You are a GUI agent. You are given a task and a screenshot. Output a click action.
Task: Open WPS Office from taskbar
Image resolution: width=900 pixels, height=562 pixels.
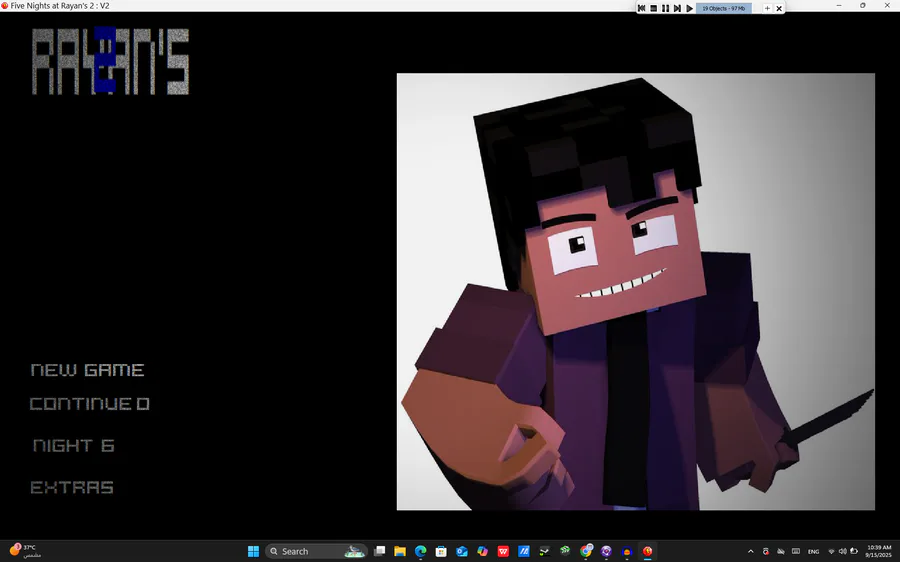[503, 551]
